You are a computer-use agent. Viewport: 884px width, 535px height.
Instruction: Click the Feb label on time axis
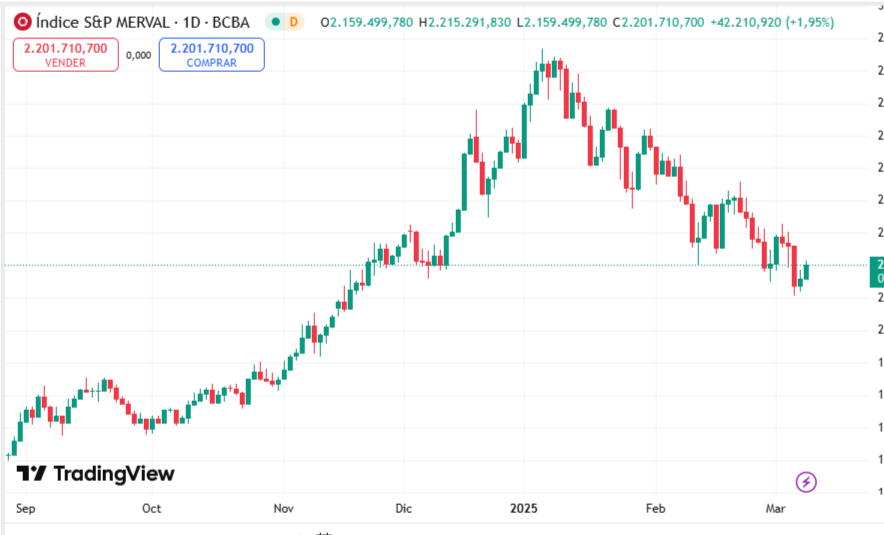point(656,509)
